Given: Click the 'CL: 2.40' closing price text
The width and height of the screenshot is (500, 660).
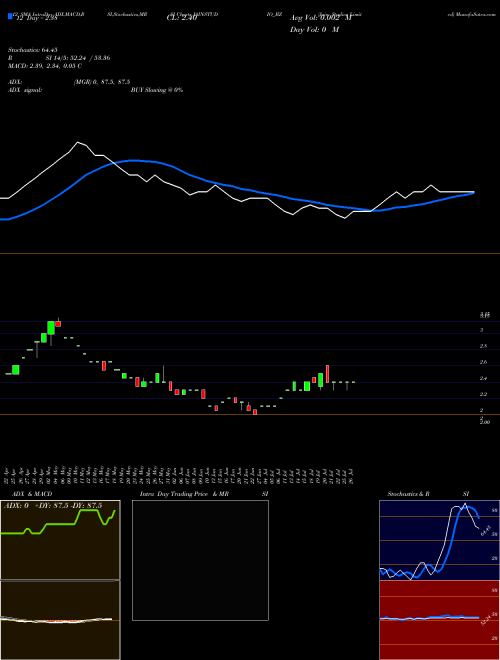Looking at the screenshot, I should [182, 19].
